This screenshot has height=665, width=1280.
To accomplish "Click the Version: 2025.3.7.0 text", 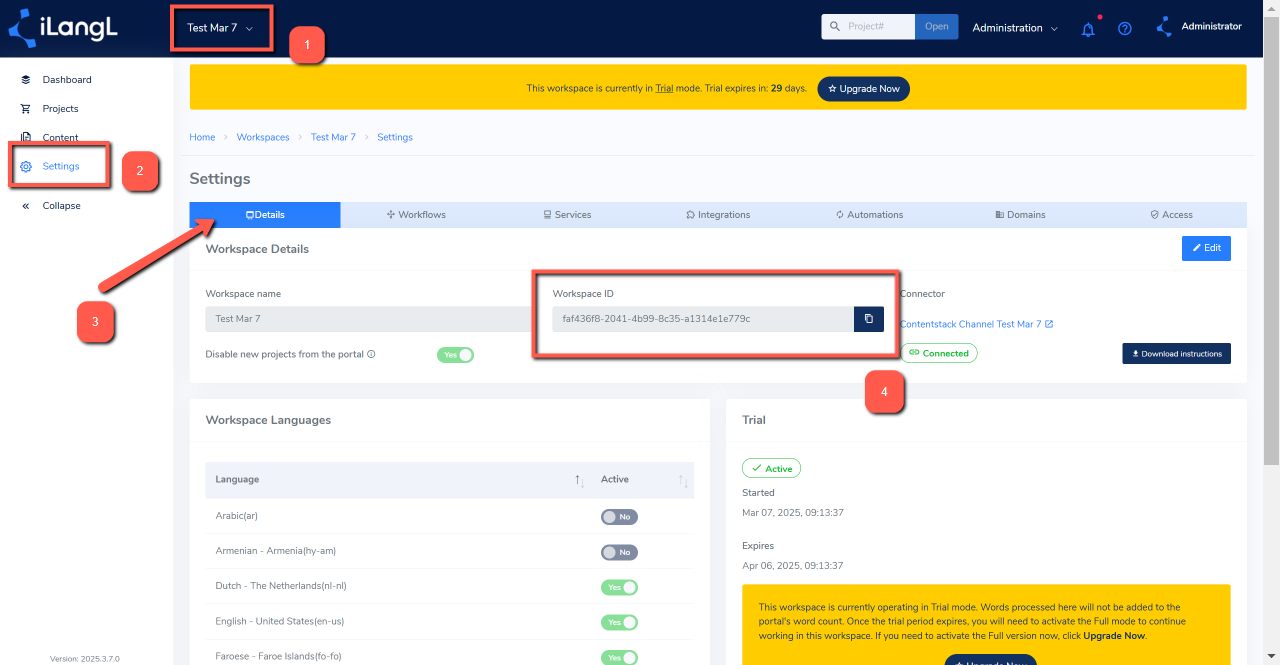I will tap(85, 659).
